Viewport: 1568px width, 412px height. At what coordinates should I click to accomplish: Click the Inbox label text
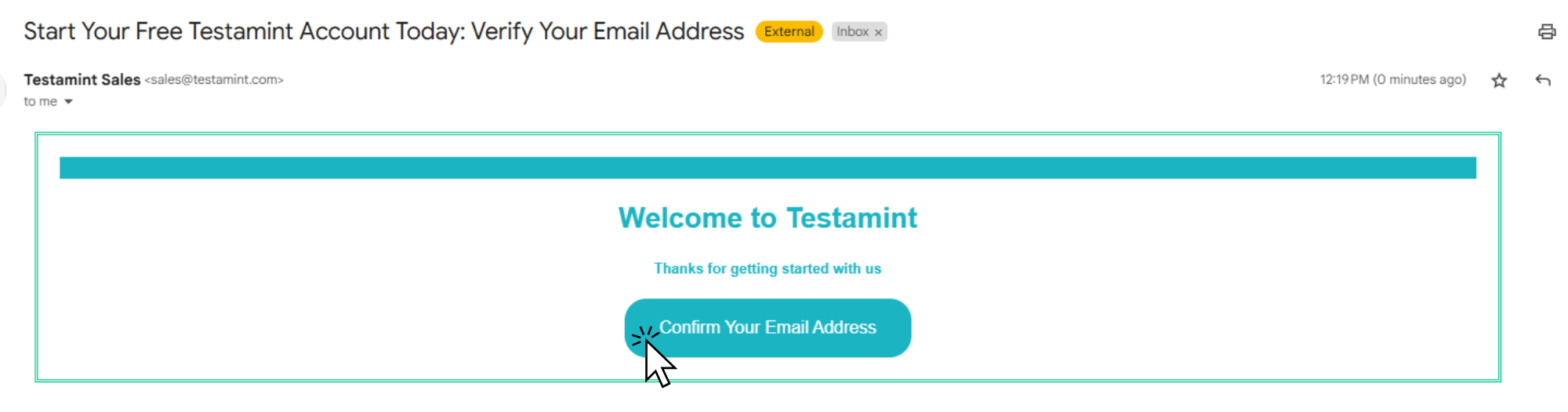tap(851, 32)
